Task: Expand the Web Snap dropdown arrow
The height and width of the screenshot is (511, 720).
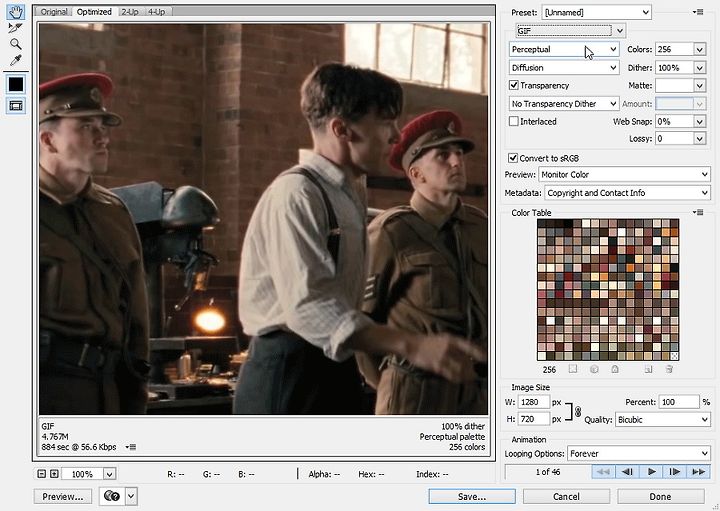Action: click(x=699, y=122)
